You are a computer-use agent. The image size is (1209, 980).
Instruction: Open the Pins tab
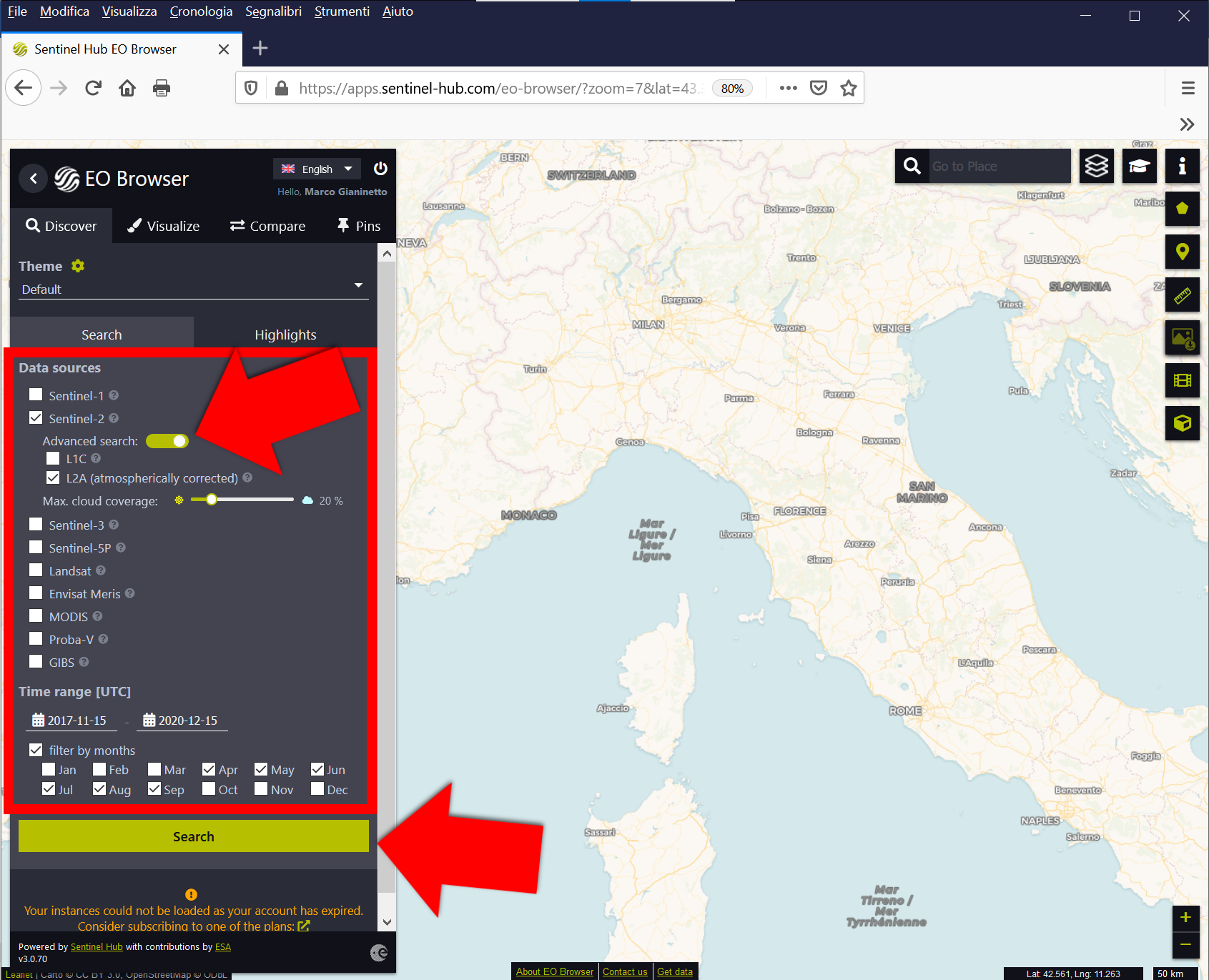(359, 226)
